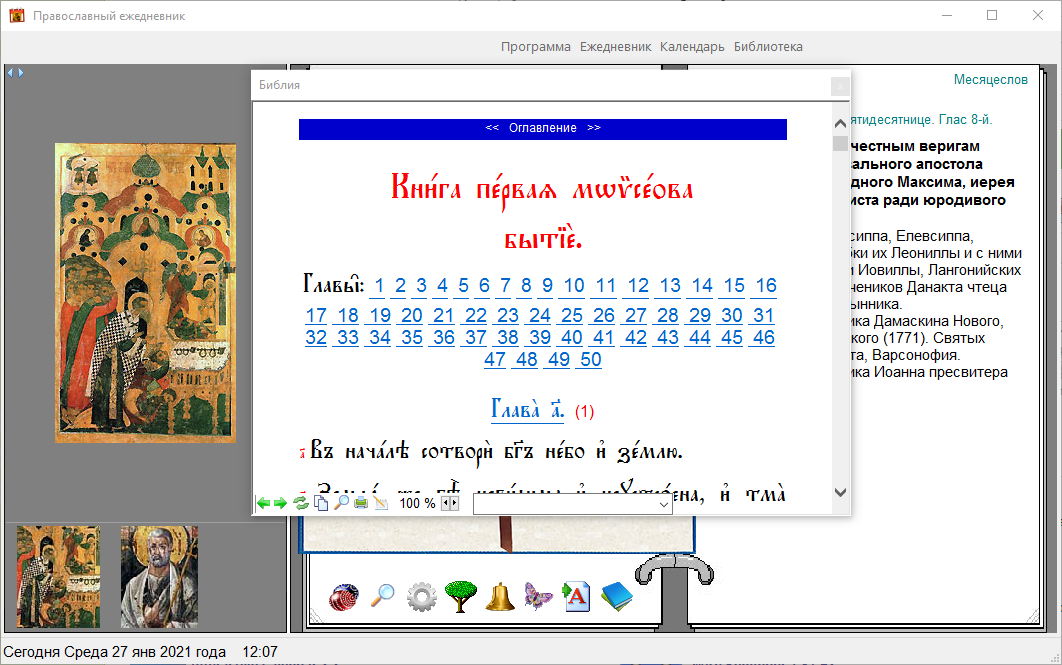Select the second thumbnail of apostle icon
The width and height of the screenshot is (1062, 665).
click(x=159, y=577)
